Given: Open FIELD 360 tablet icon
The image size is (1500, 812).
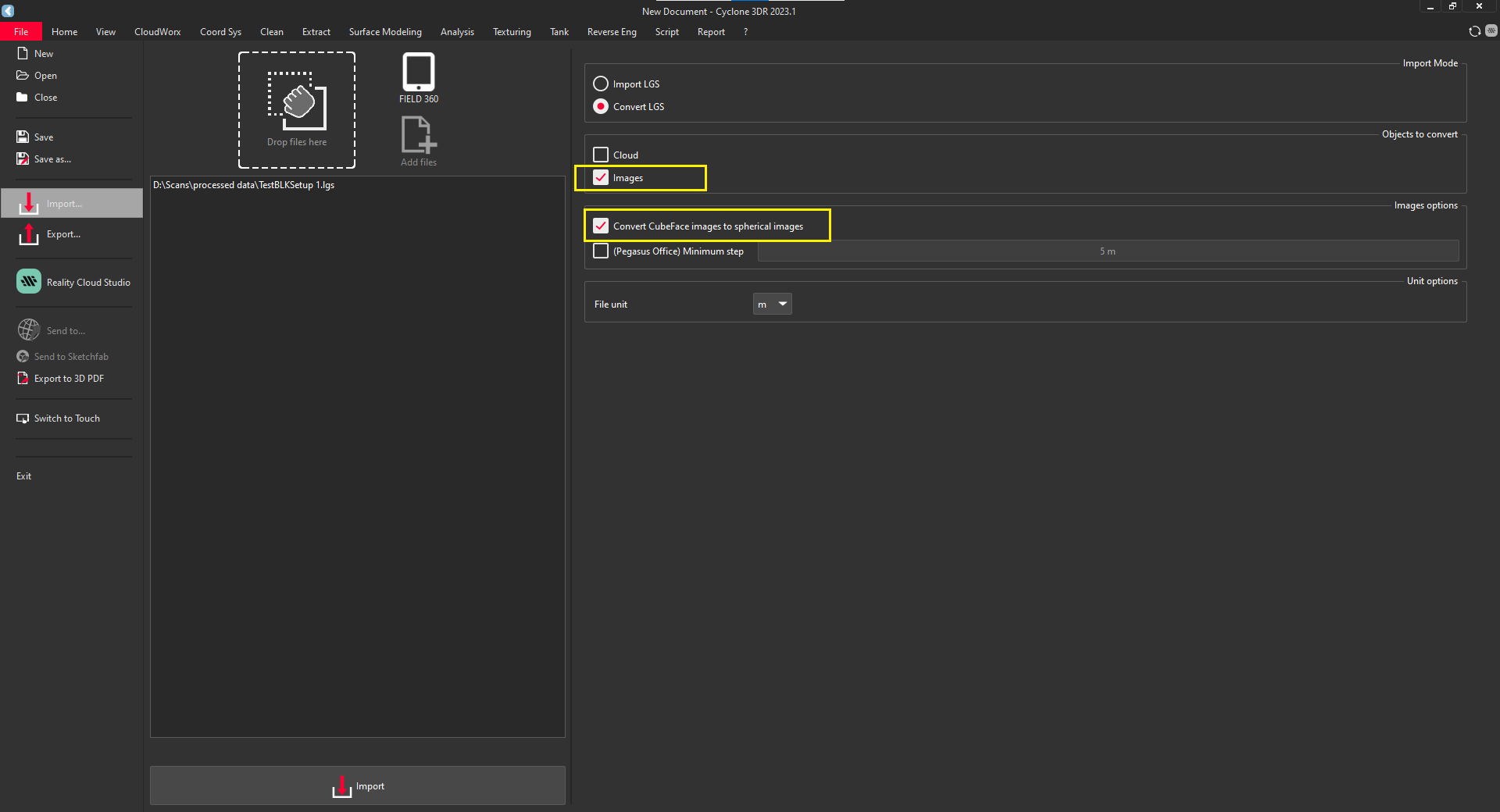Looking at the screenshot, I should tap(419, 73).
